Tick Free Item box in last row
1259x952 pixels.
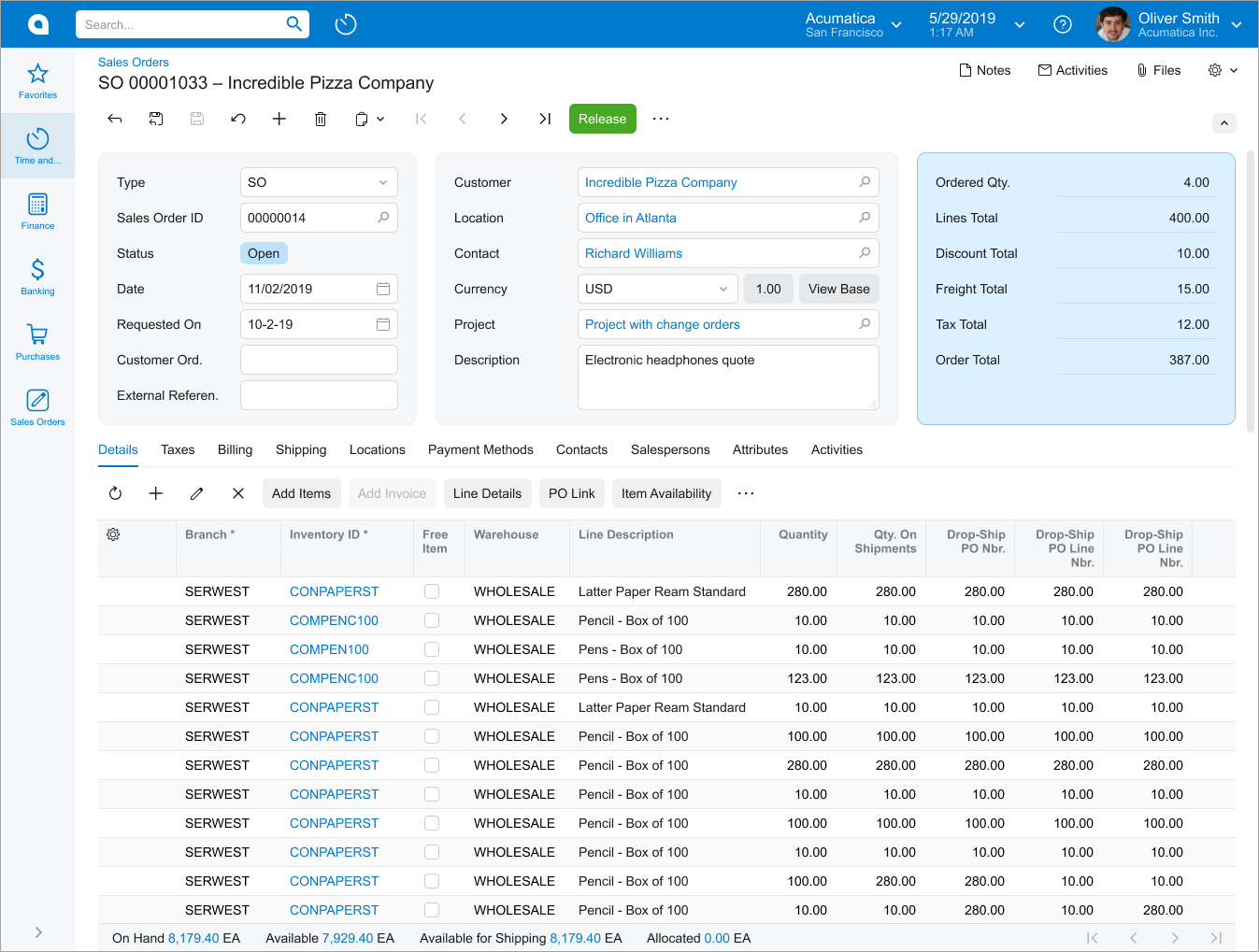(x=432, y=910)
